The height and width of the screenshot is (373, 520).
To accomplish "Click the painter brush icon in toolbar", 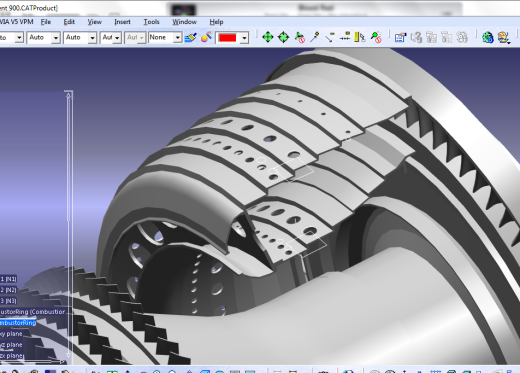I will 191,37.
